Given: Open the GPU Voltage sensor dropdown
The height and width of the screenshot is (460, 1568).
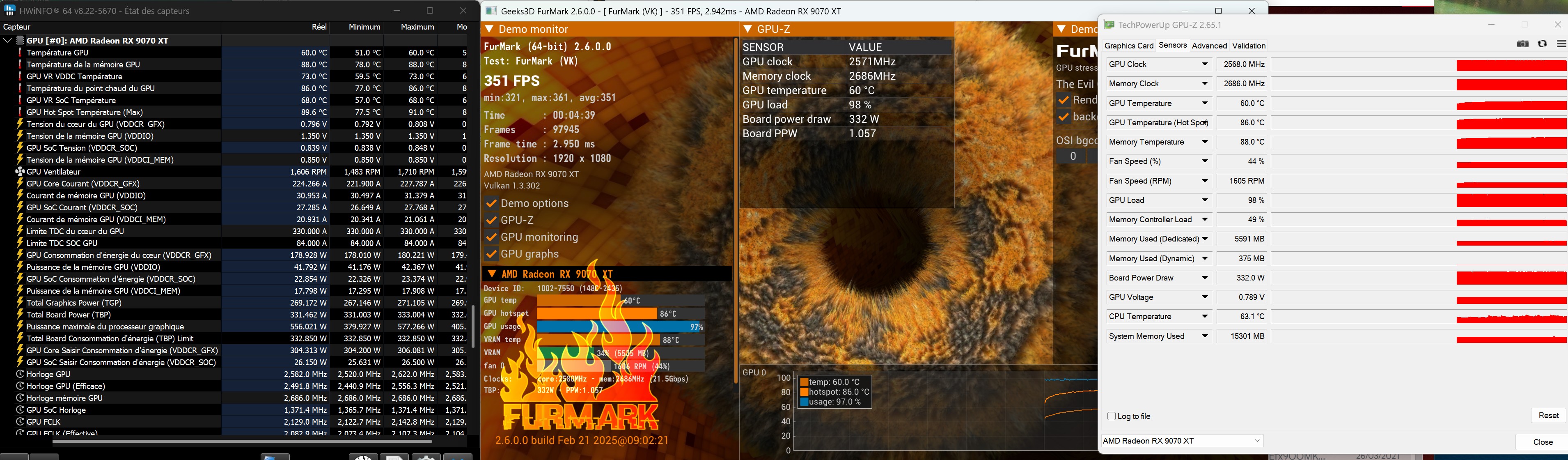Looking at the screenshot, I should coord(1205,297).
